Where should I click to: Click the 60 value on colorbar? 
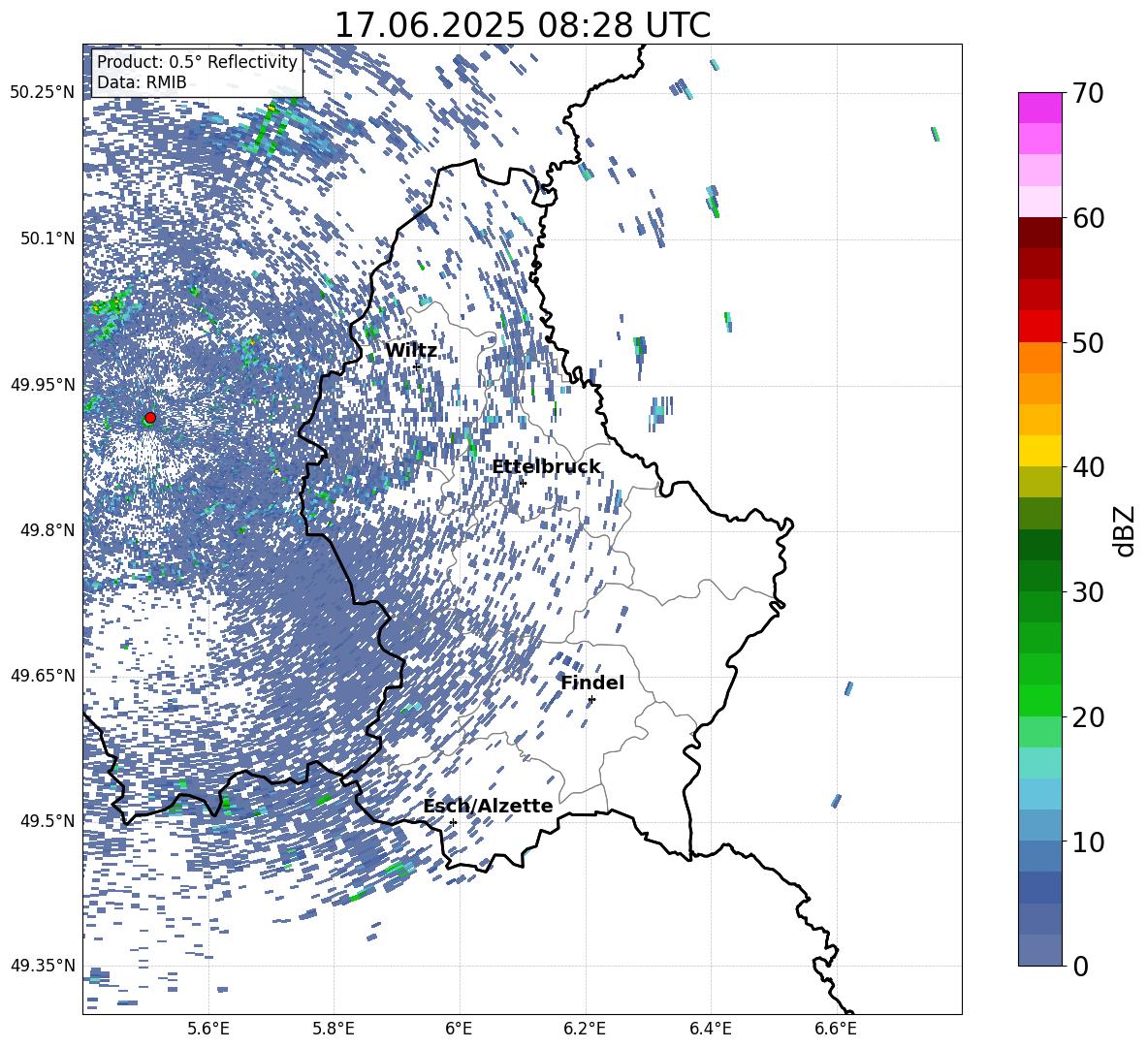(1087, 218)
